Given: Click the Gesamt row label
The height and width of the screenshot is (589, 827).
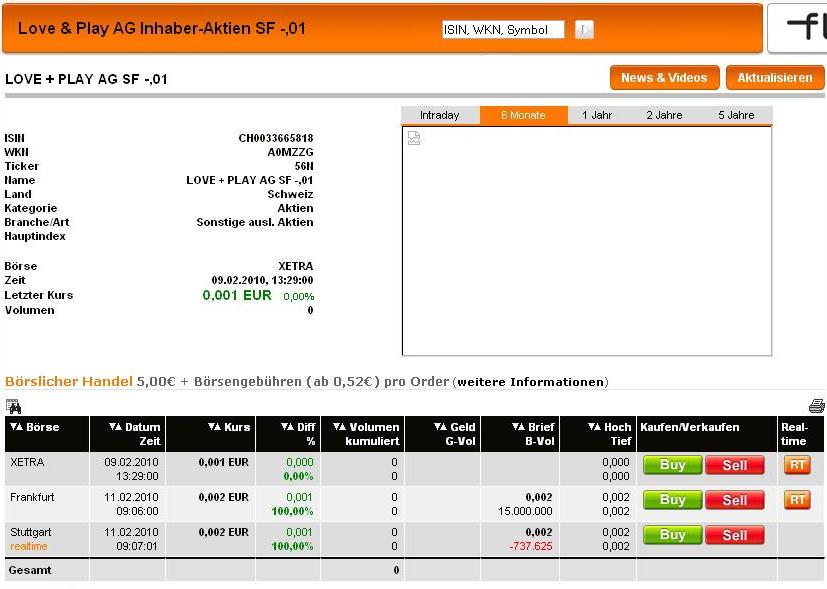Looking at the screenshot, I should [30, 570].
